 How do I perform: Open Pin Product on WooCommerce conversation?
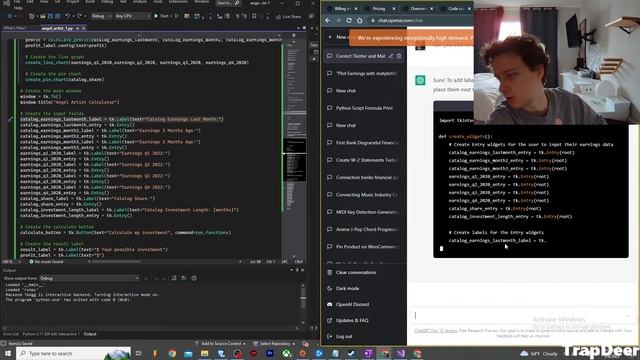364,247
